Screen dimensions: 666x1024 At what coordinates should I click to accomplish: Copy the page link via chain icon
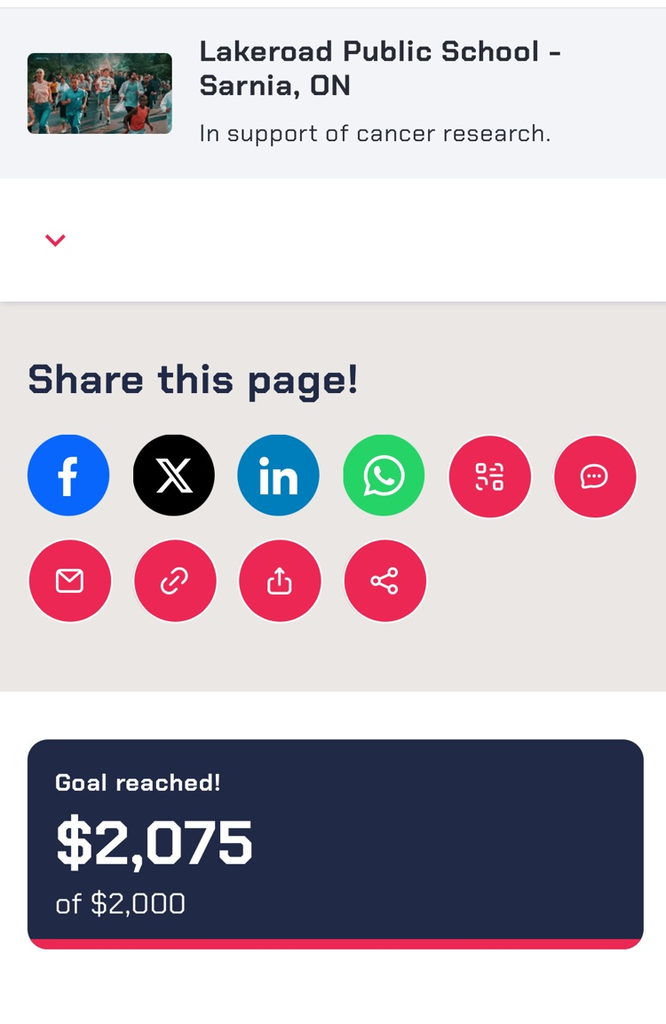pos(174,581)
